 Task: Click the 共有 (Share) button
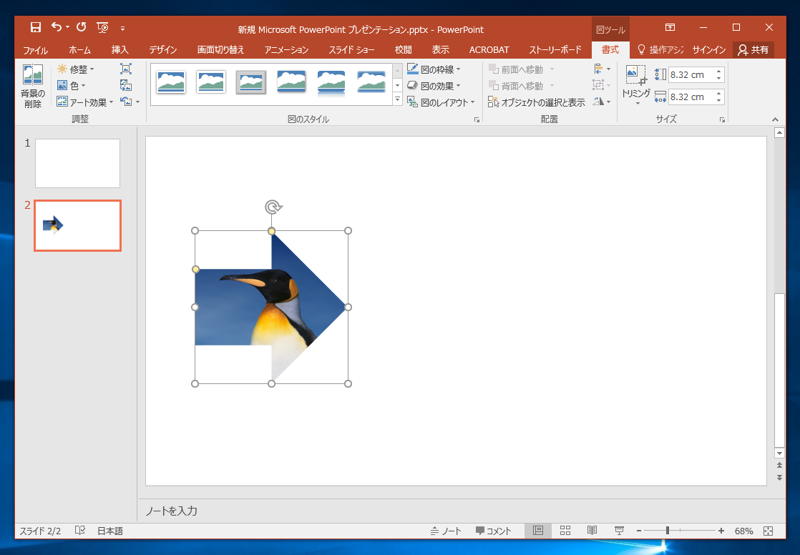tap(754, 50)
